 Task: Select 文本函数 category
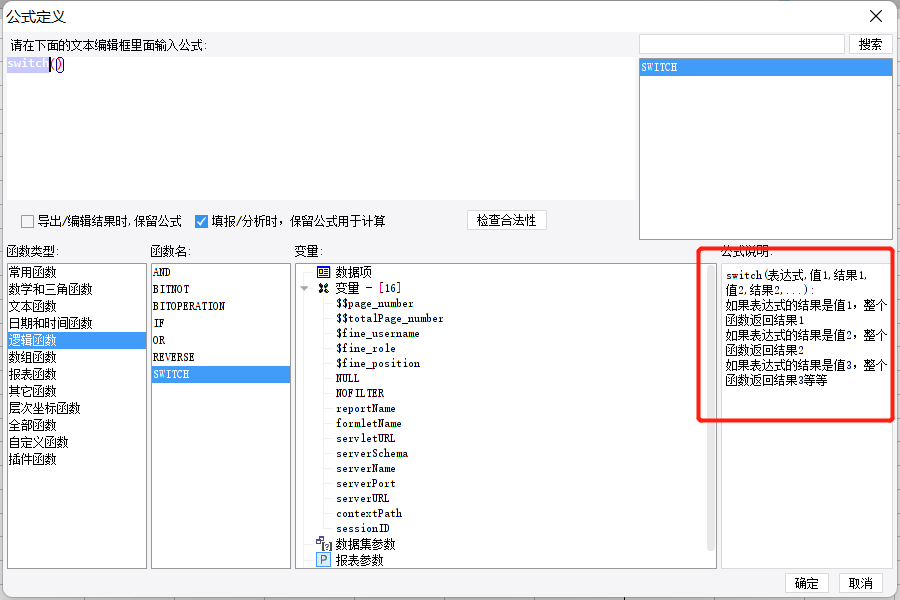[x=77, y=306]
